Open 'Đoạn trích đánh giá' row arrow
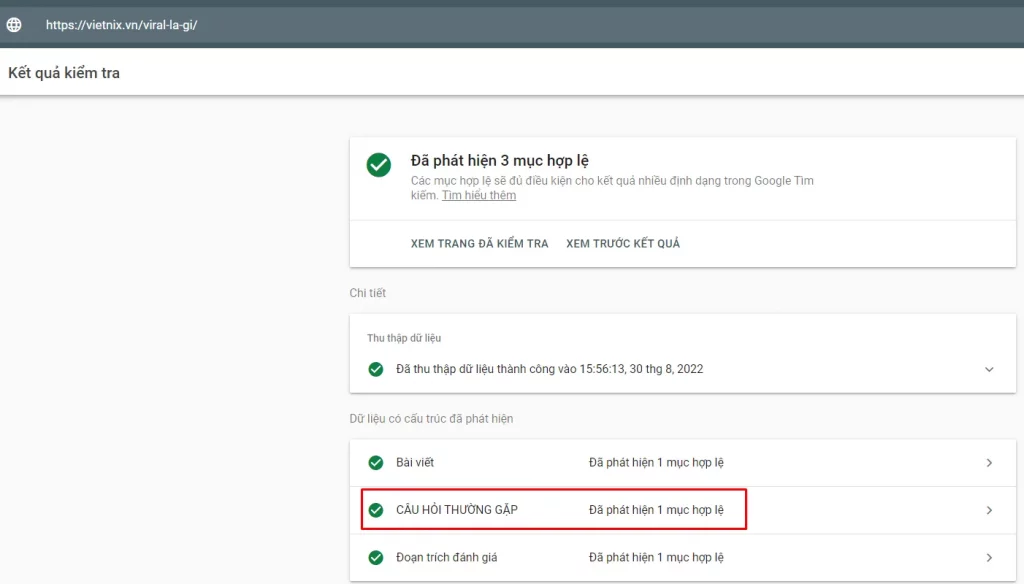 pos(989,557)
